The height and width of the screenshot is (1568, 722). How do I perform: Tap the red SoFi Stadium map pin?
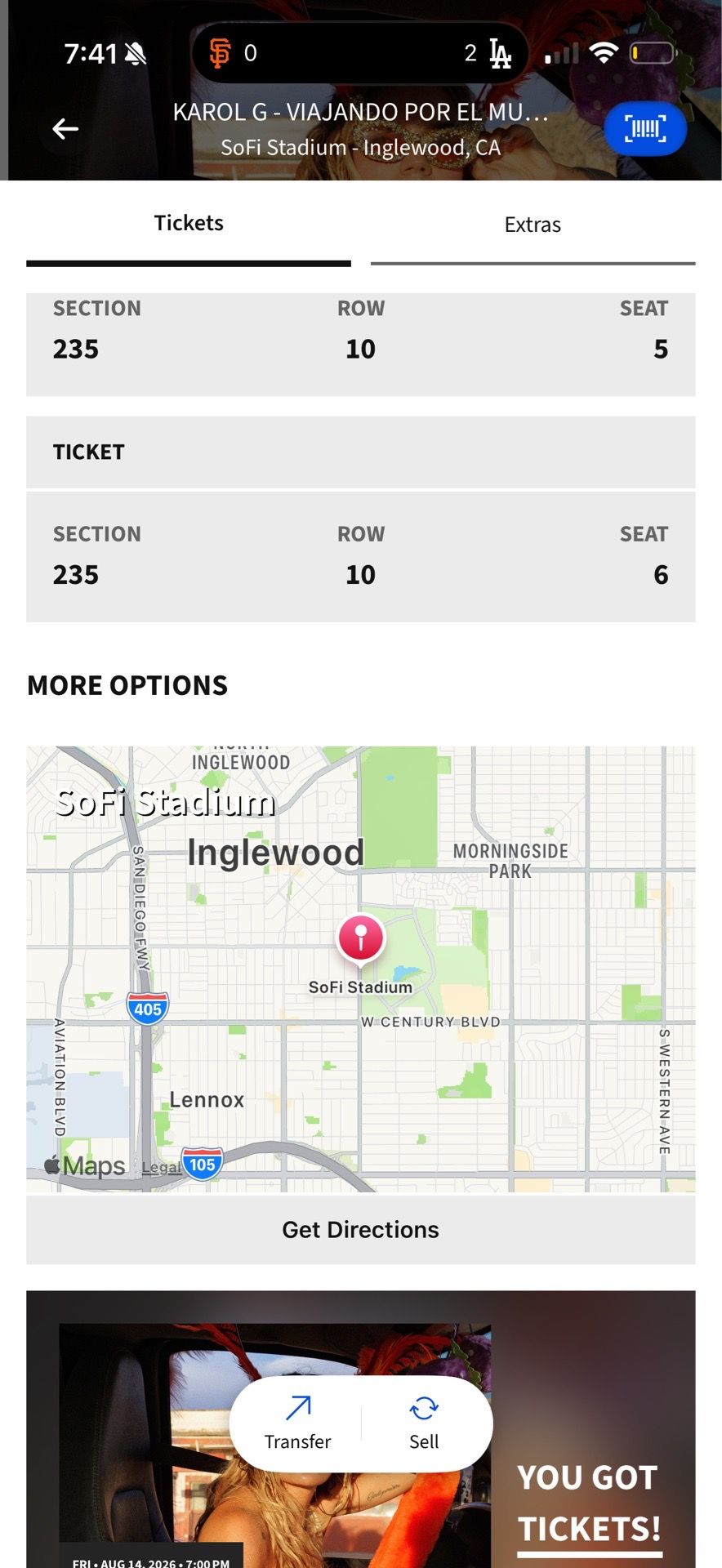pos(360,939)
